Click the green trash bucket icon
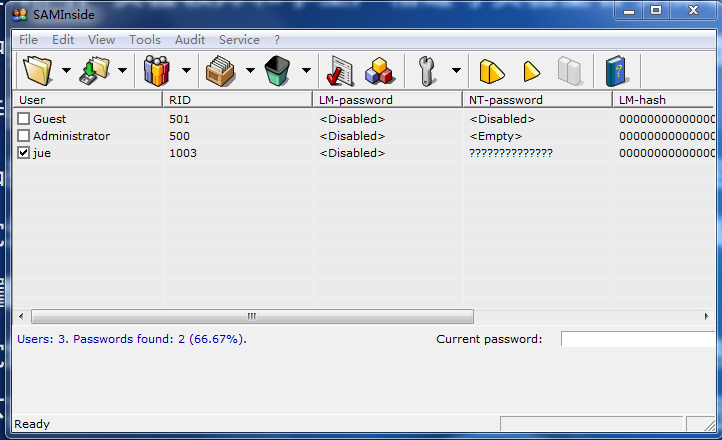 [x=277, y=70]
